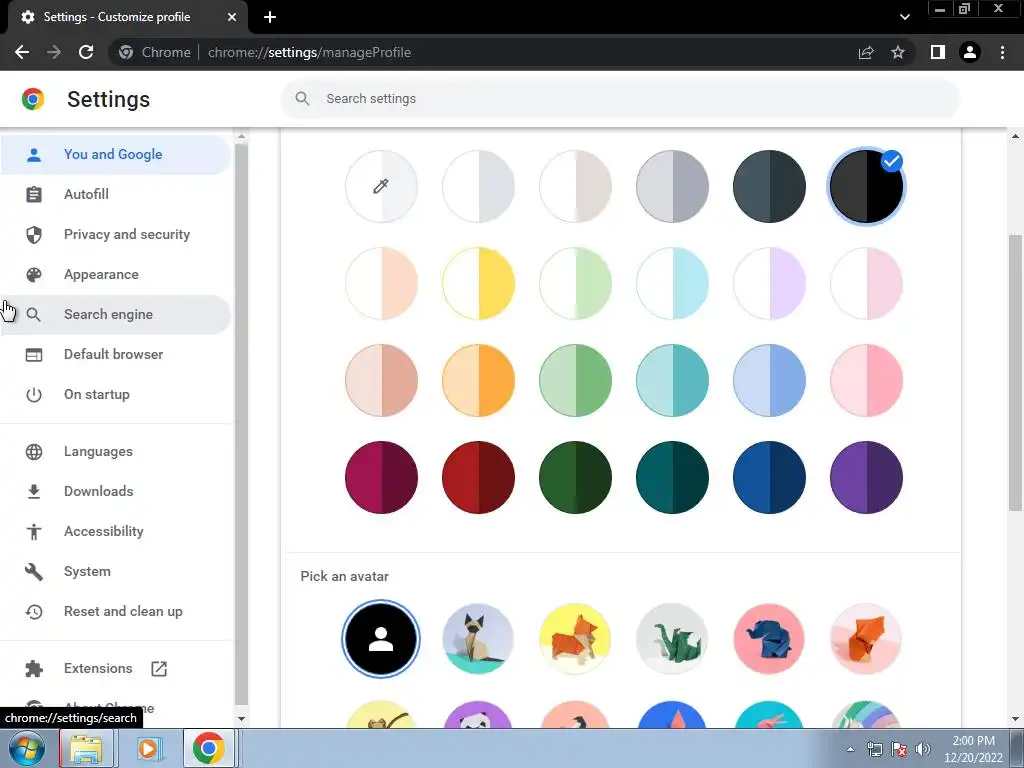Open Action Center flag icon in tray
This screenshot has height=768, width=1024.
tap(899, 749)
